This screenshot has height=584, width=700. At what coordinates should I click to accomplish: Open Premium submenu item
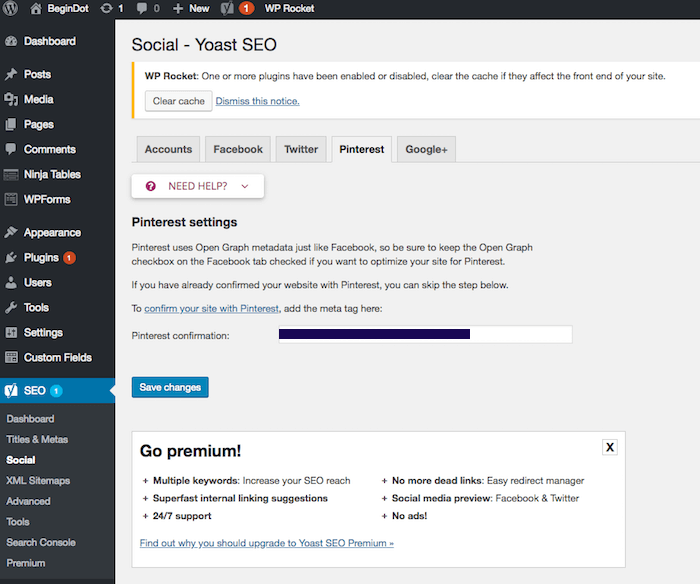point(25,563)
